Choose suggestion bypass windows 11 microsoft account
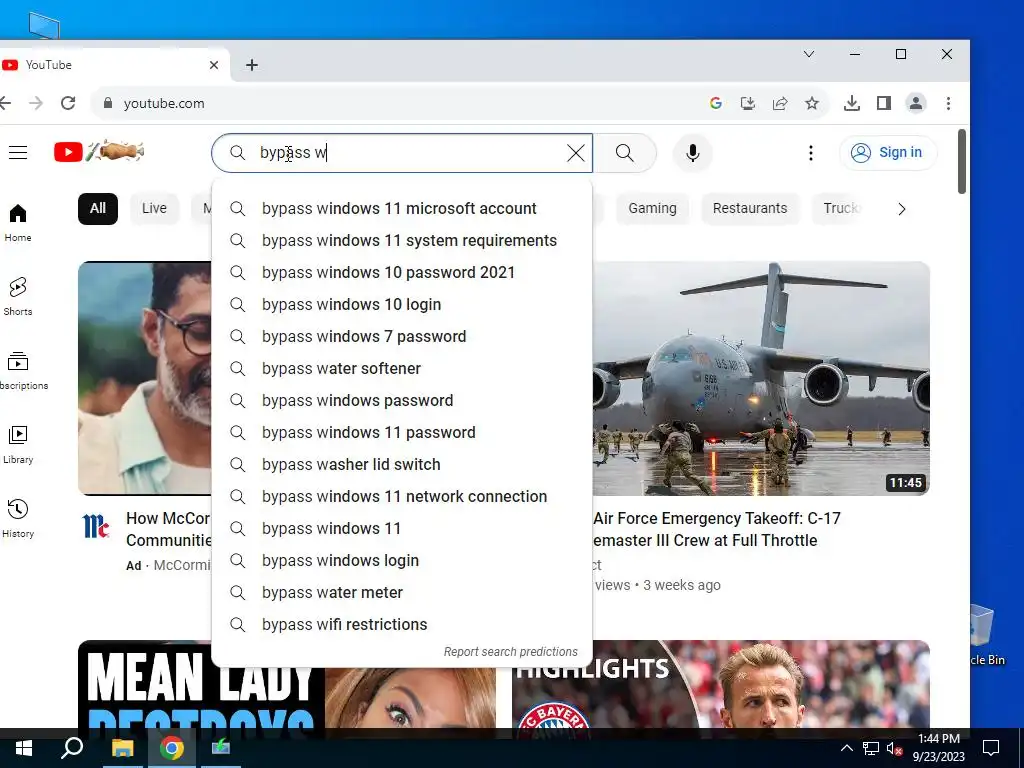 (x=402, y=208)
